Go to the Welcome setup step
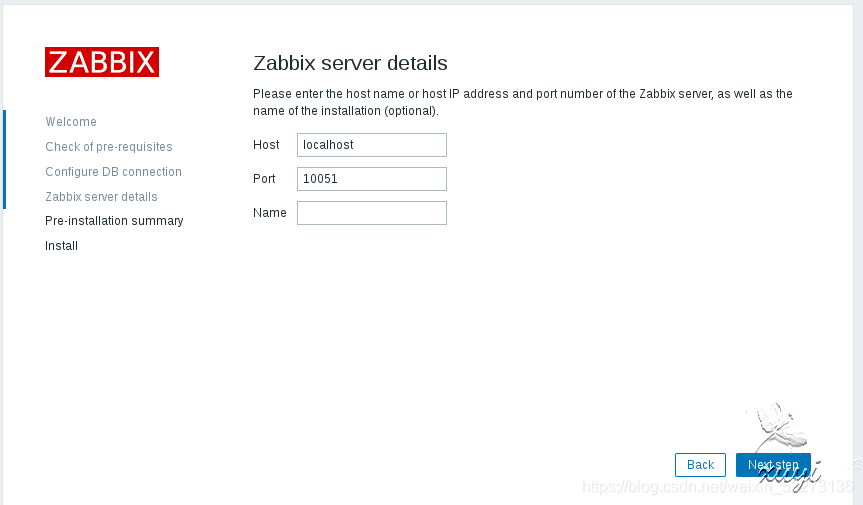This screenshot has height=505, width=863. [71, 122]
